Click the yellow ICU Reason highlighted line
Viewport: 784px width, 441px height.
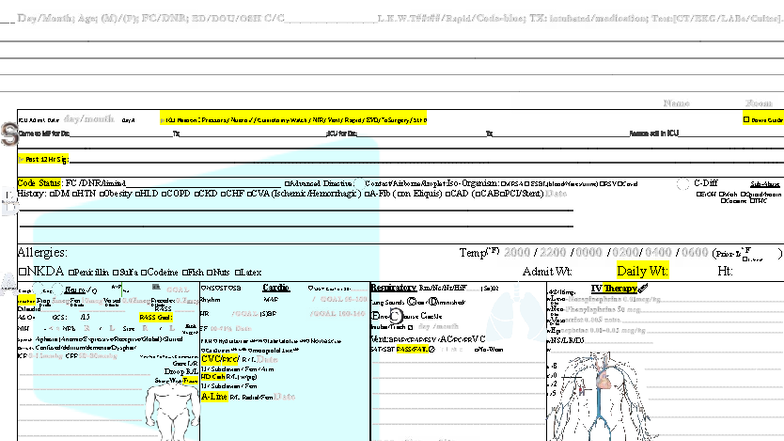294,120
